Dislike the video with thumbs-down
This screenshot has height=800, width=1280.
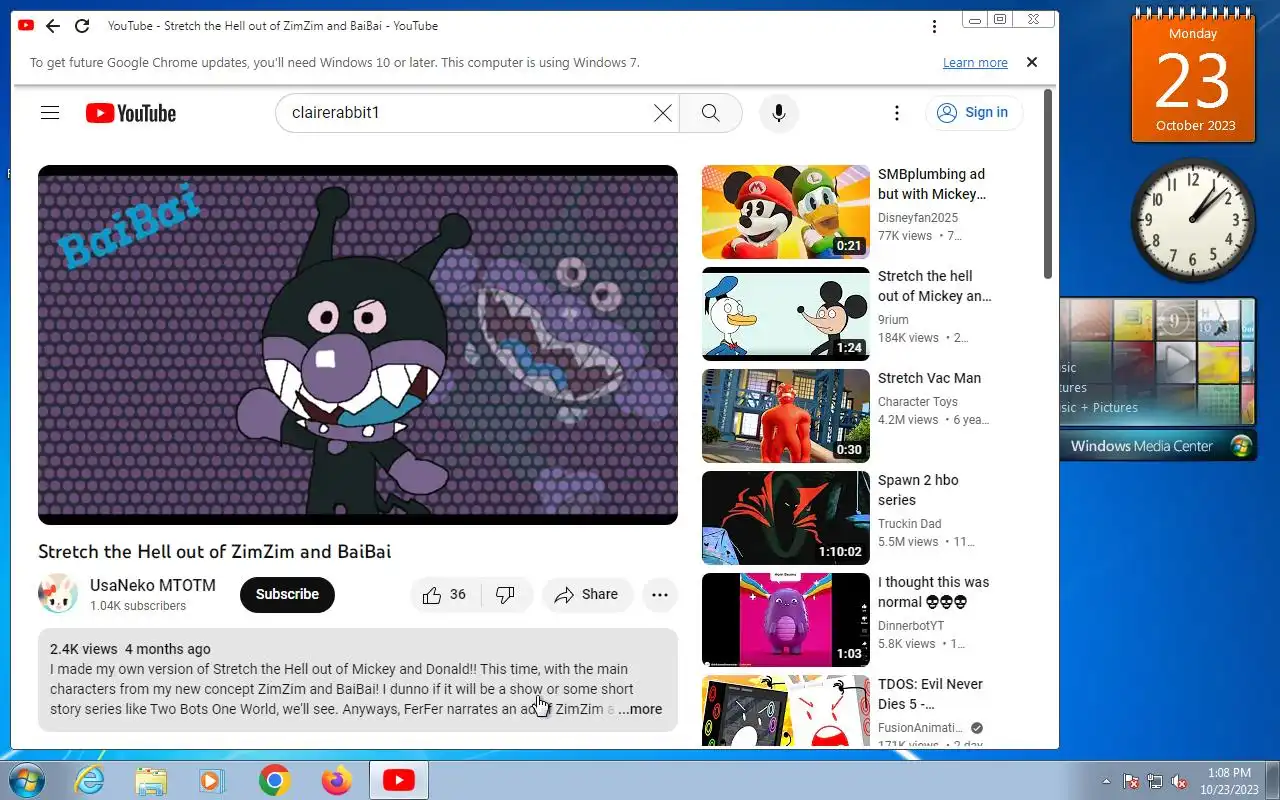pos(506,595)
